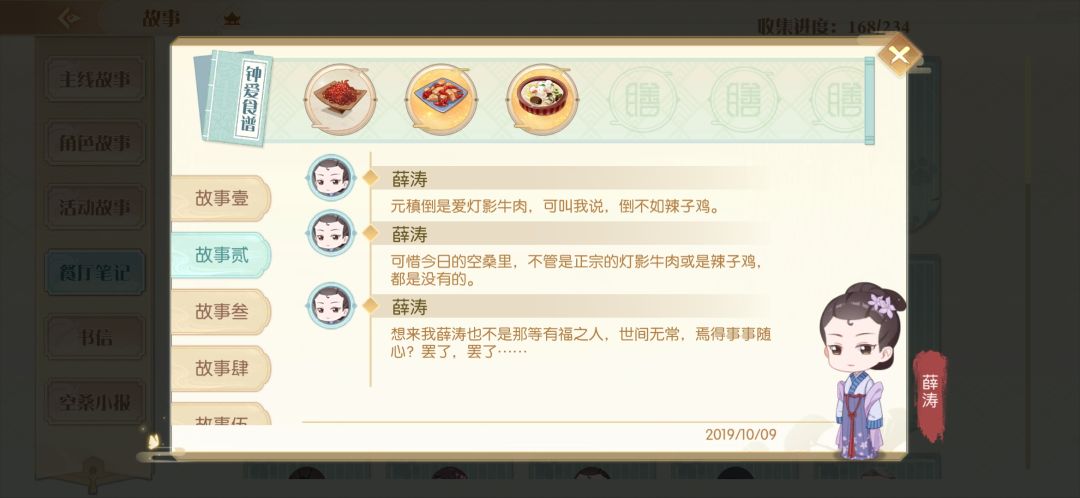Click the red 薛涛 name tag

pos(931,395)
